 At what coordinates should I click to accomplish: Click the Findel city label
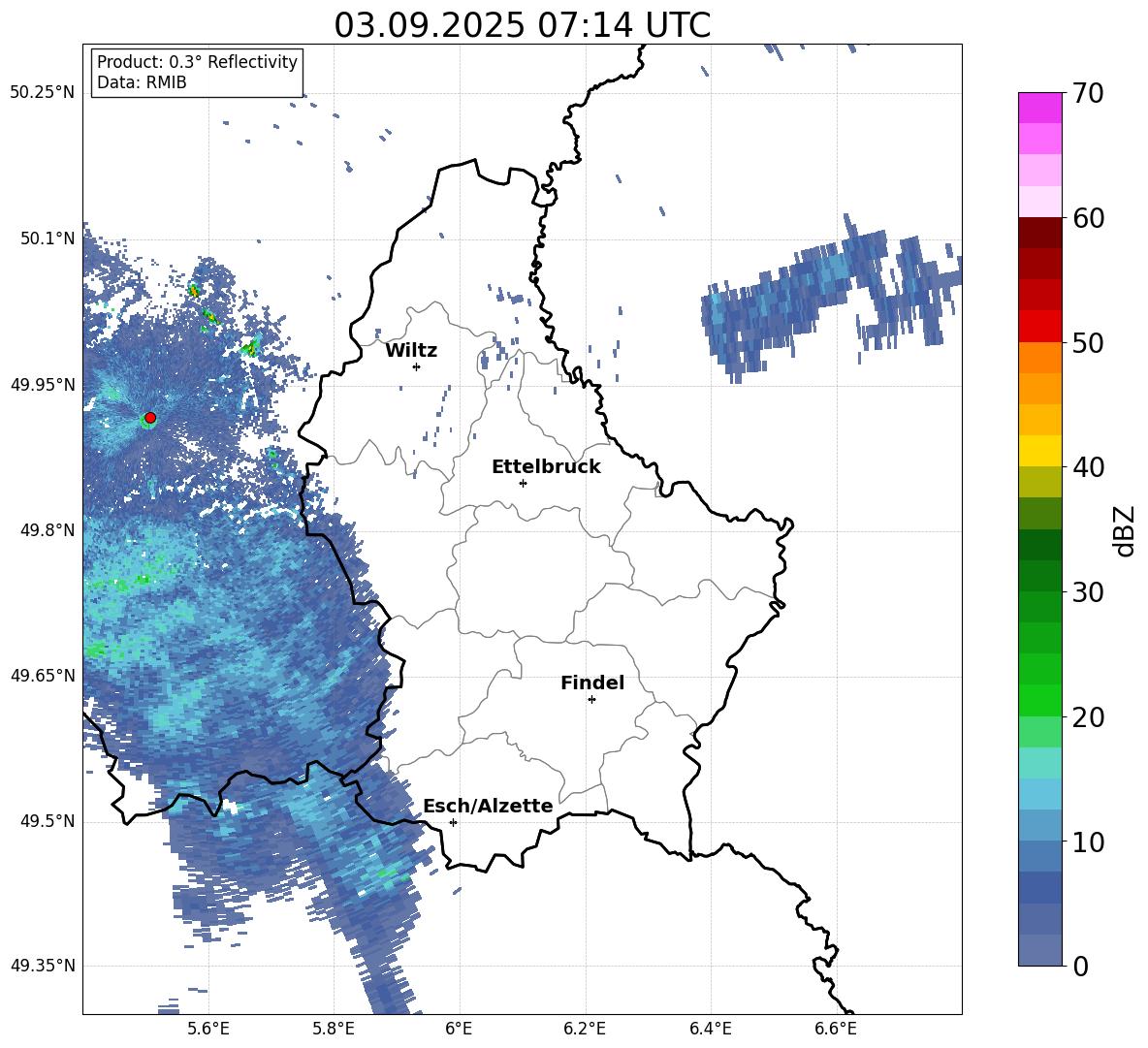pos(592,683)
